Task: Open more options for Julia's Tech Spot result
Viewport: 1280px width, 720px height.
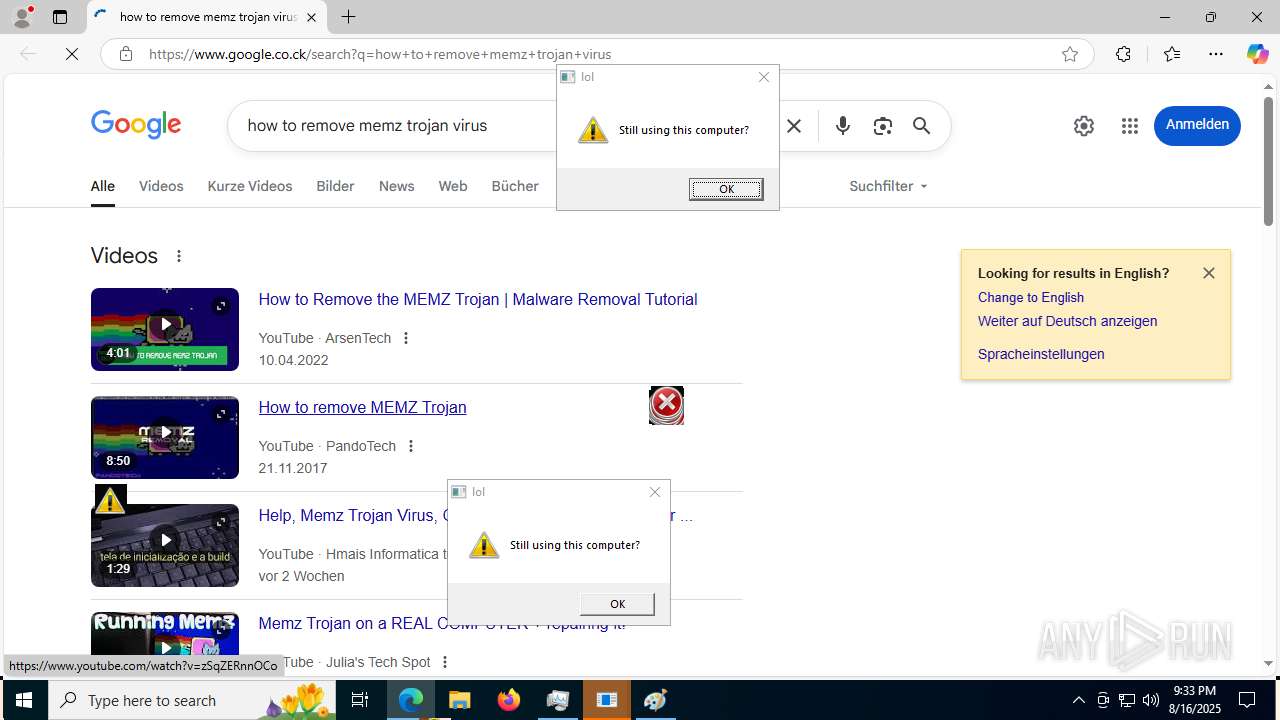Action: (x=445, y=662)
